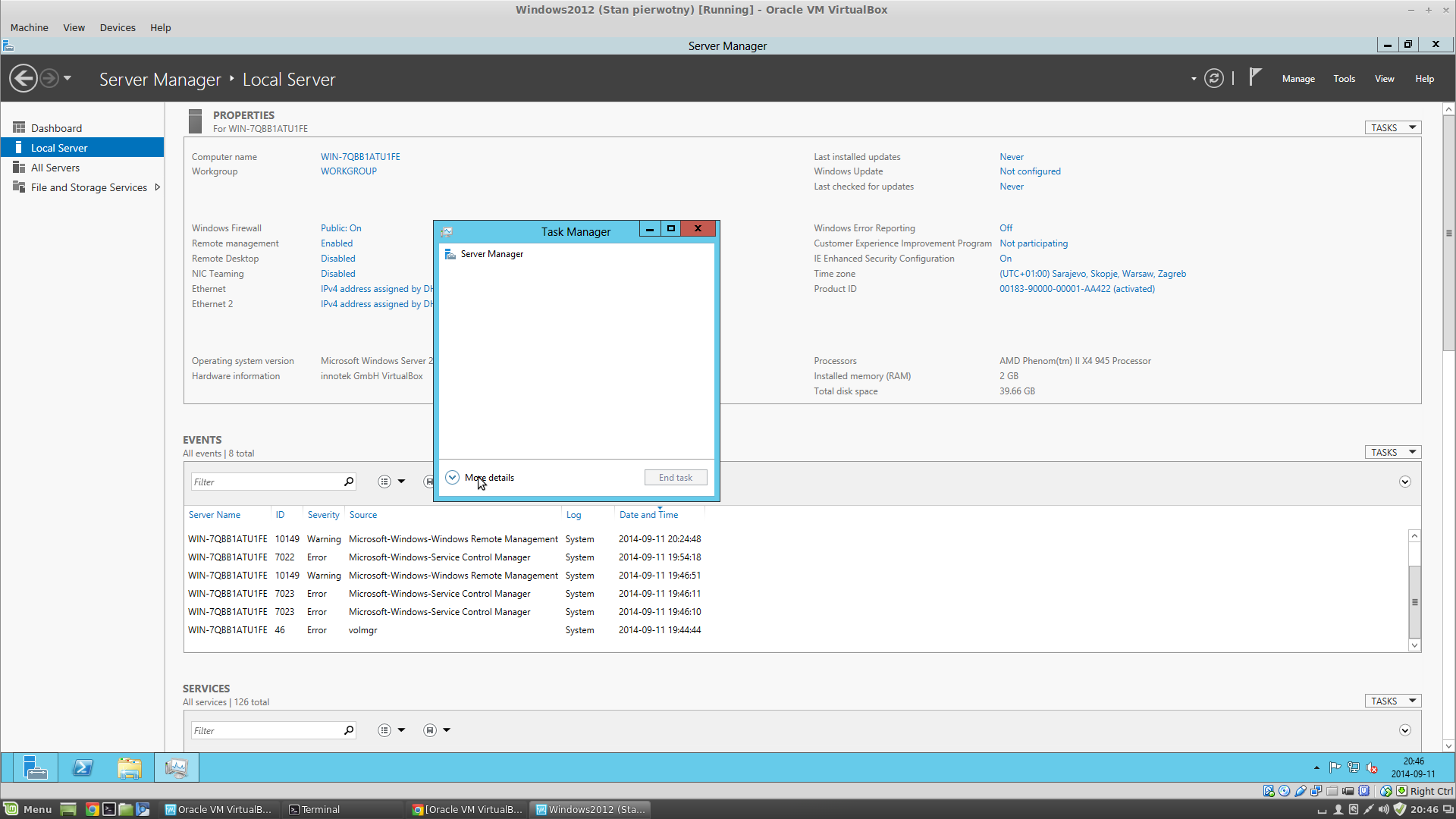Click the Events list scroll down arrow

click(1414, 645)
